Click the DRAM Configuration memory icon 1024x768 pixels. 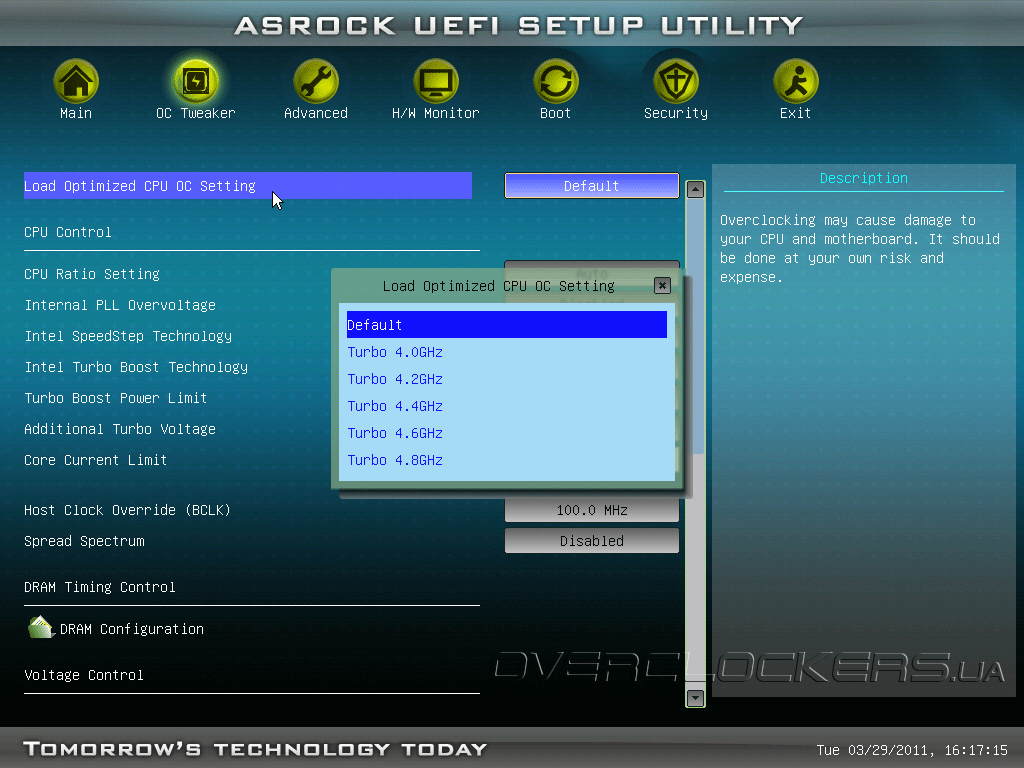(x=40, y=627)
